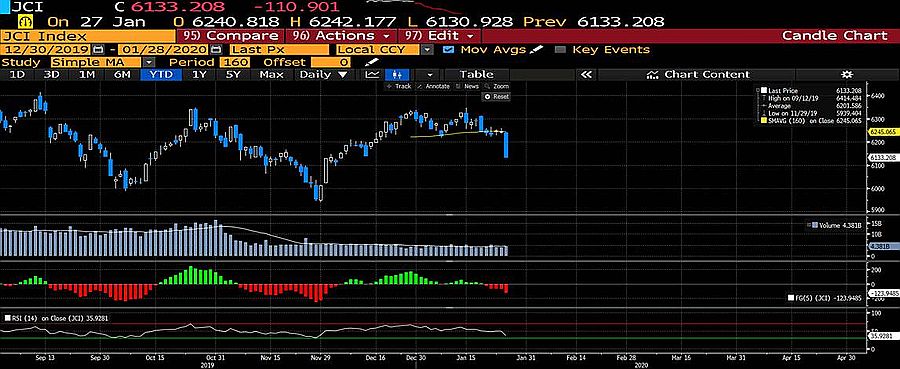Enable the Key Events checkbox
This screenshot has height=369, width=900.
point(561,50)
